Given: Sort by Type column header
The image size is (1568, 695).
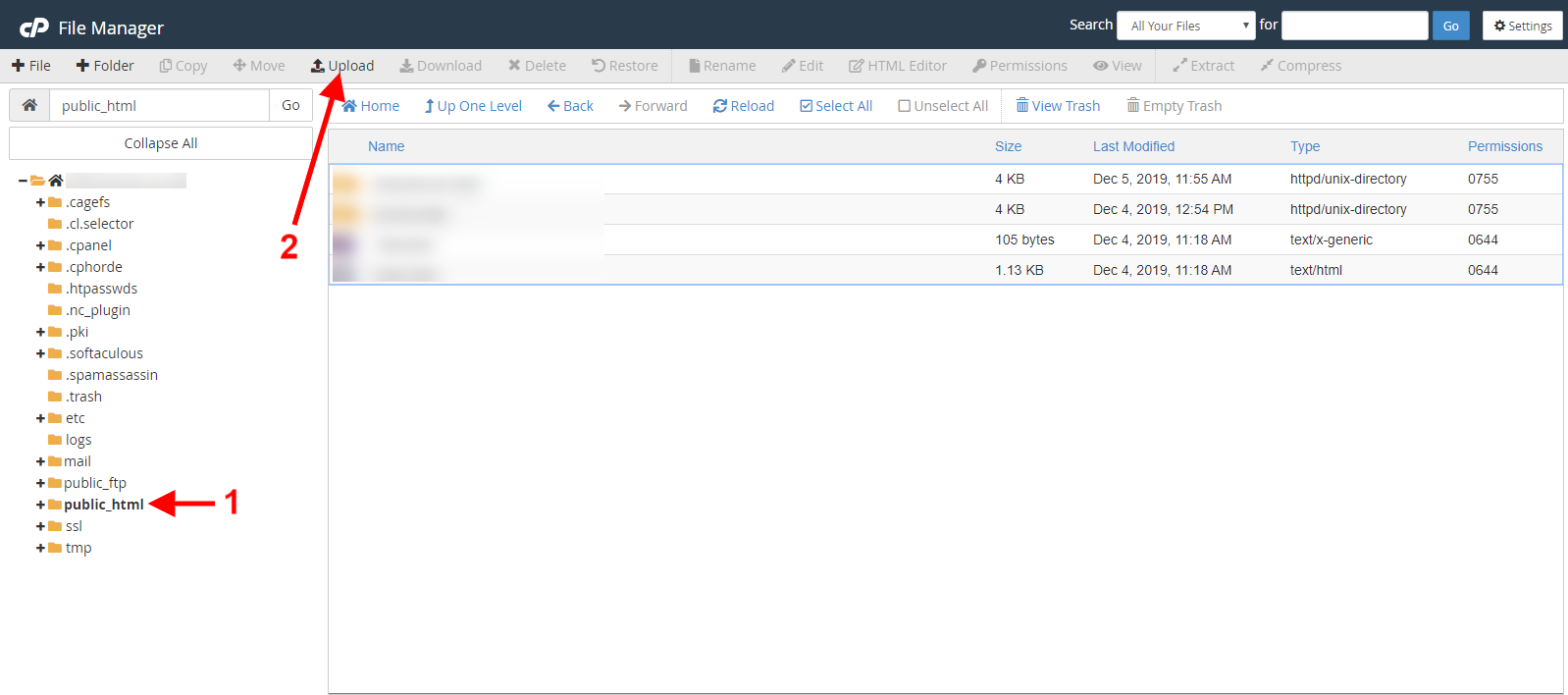Looking at the screenshot, I should click(1305, 146).
